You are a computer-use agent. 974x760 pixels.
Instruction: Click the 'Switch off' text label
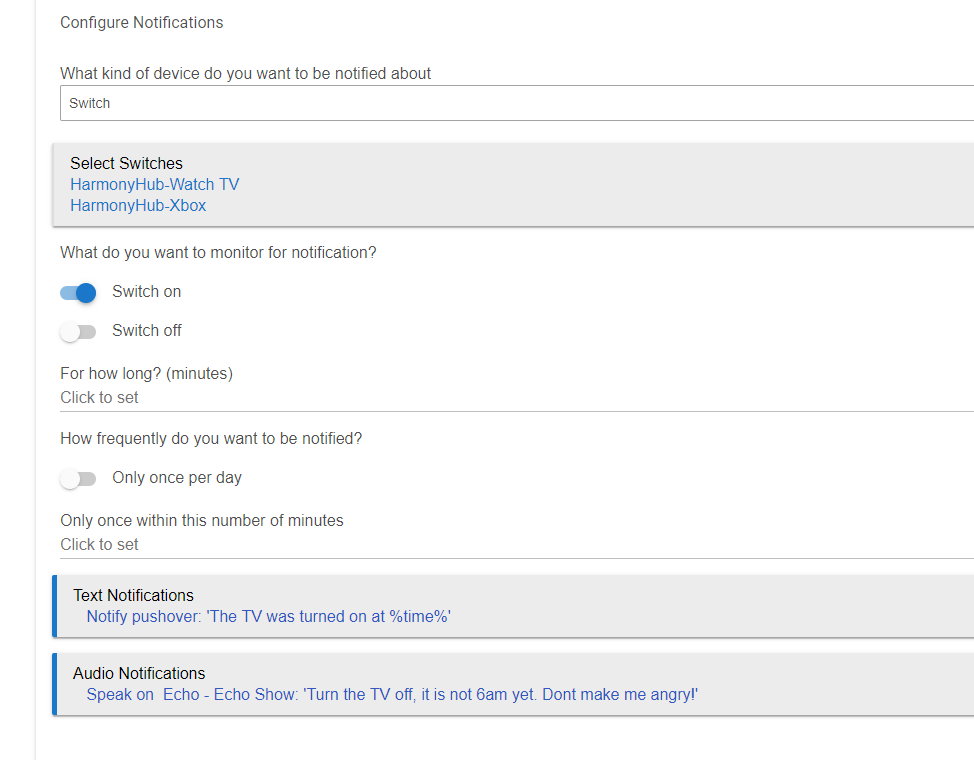click(x=147, y=331)
